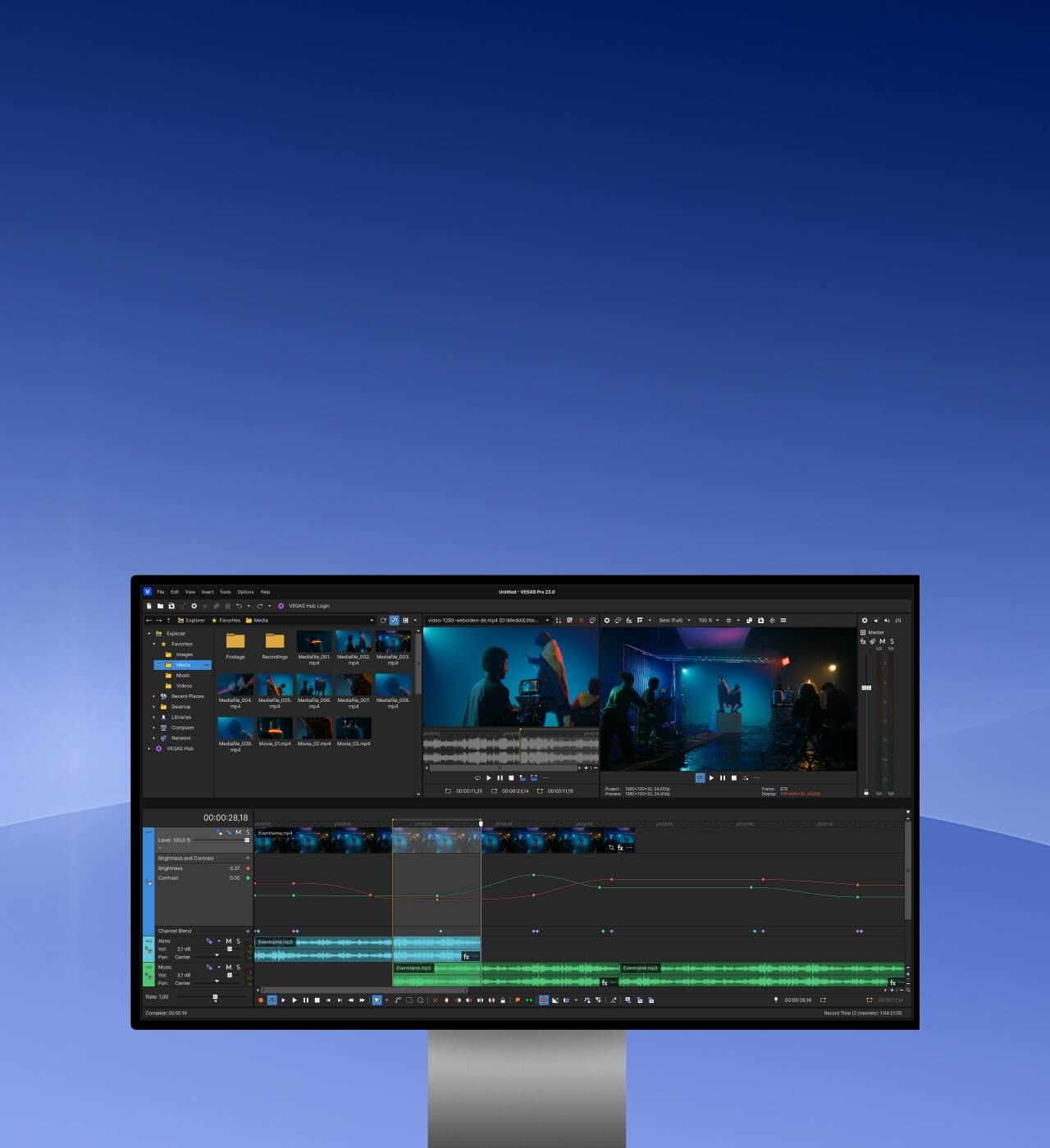Viewport: 1050px width, 1148px height.
Task: Collapse the Favorites tree node
Action: tap(154, 645)
